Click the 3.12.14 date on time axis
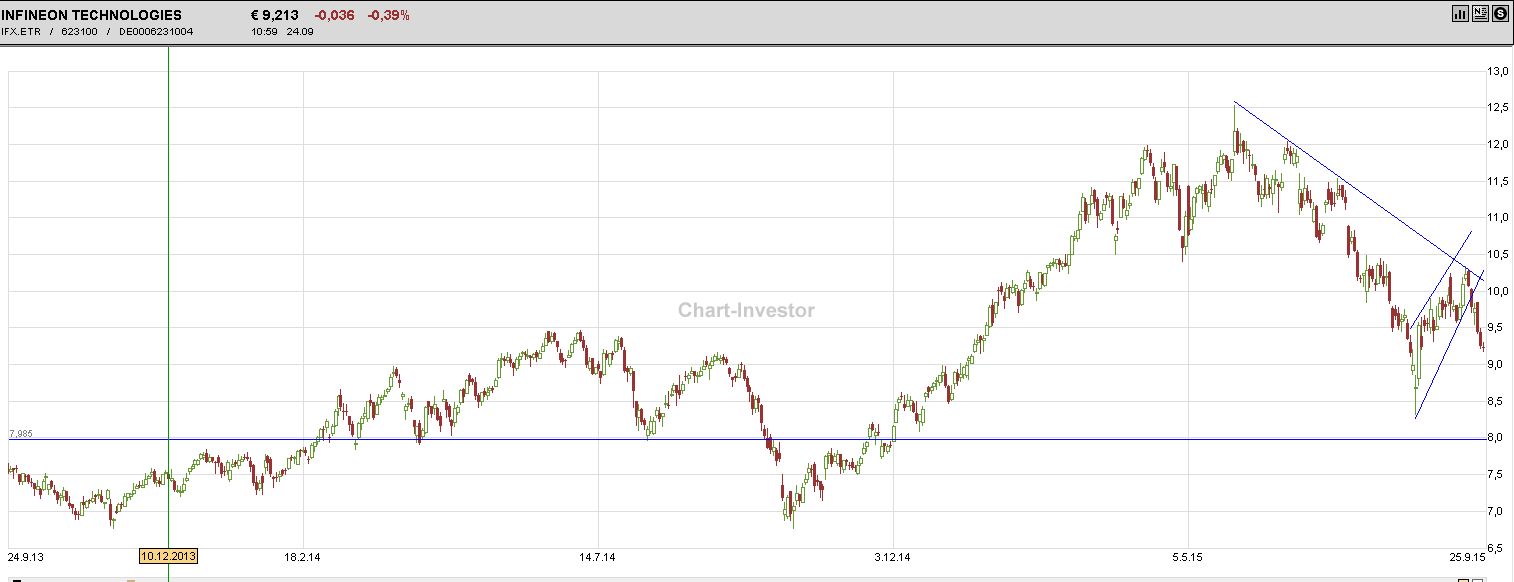Image resolution: width=1514 pixels, height=582 pixels. [x=892, y=557]
